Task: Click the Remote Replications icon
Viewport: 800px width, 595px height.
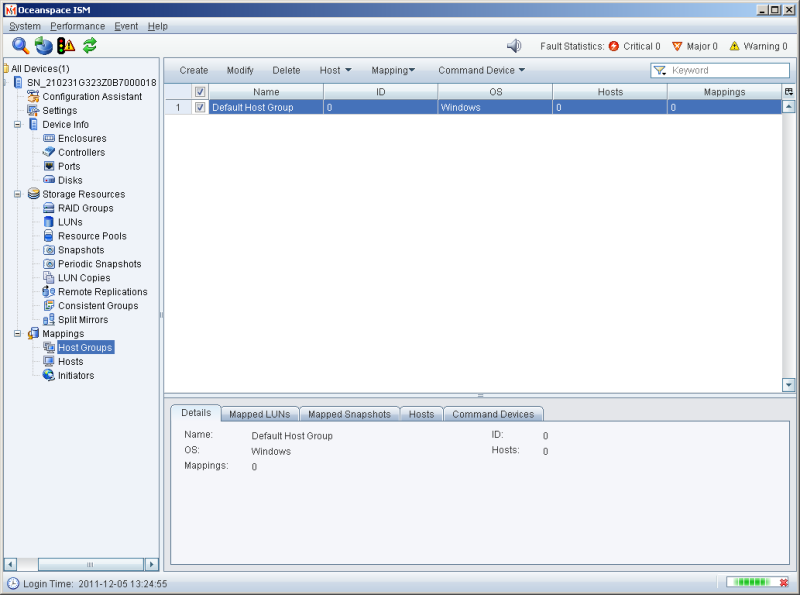Action: pyautogui.click(x=49, y=291)
